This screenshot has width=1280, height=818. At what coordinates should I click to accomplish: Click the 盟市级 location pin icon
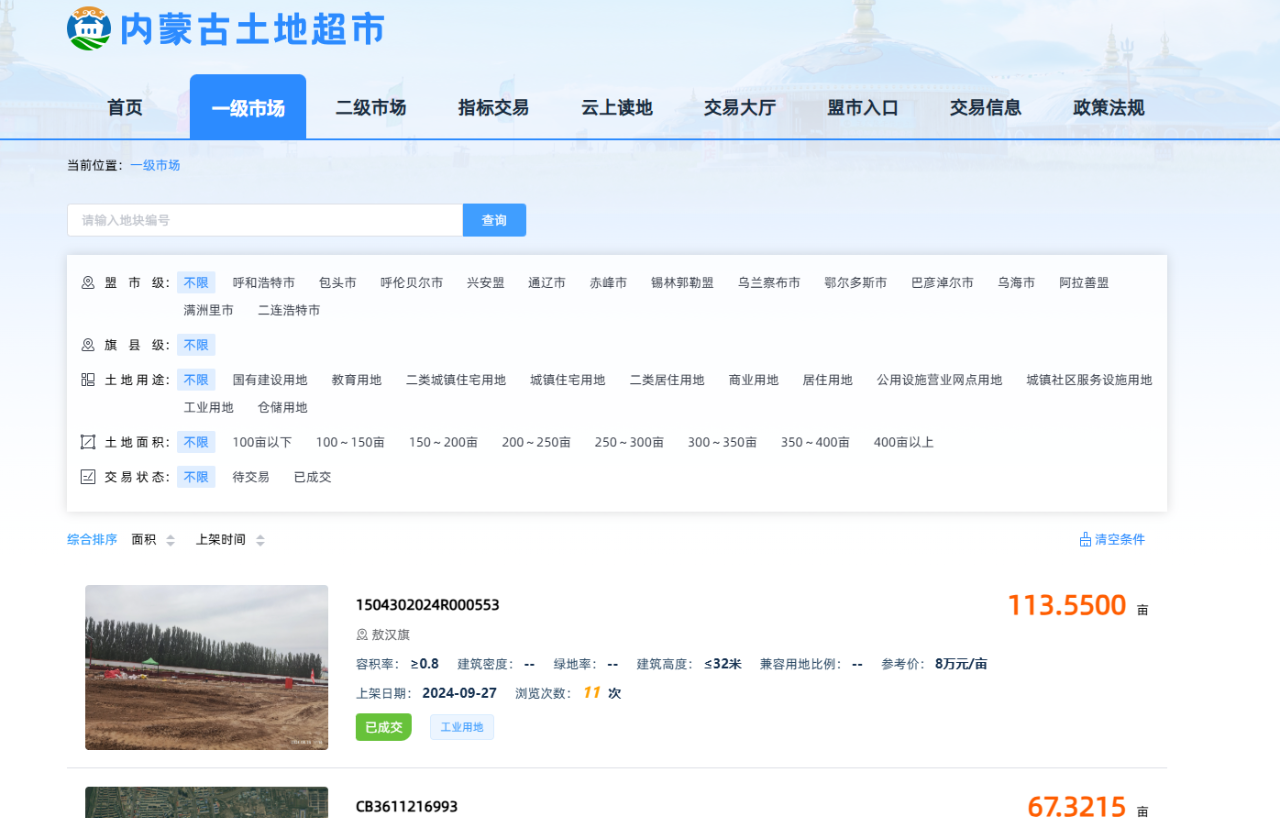click(88, 283)
